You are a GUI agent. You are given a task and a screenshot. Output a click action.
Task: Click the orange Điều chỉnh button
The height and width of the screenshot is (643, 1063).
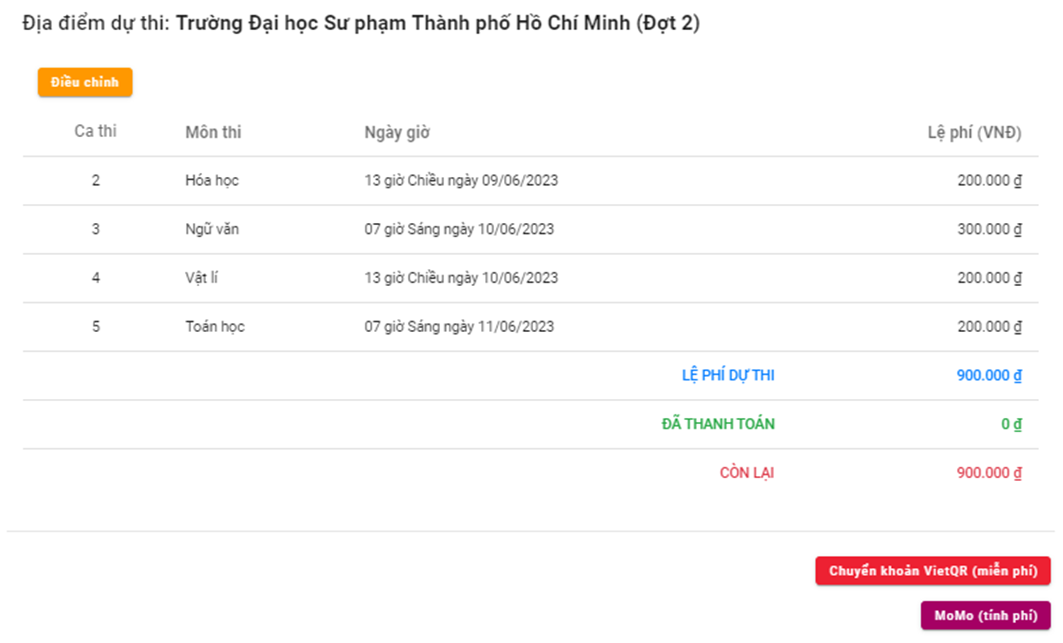point(85,82)
